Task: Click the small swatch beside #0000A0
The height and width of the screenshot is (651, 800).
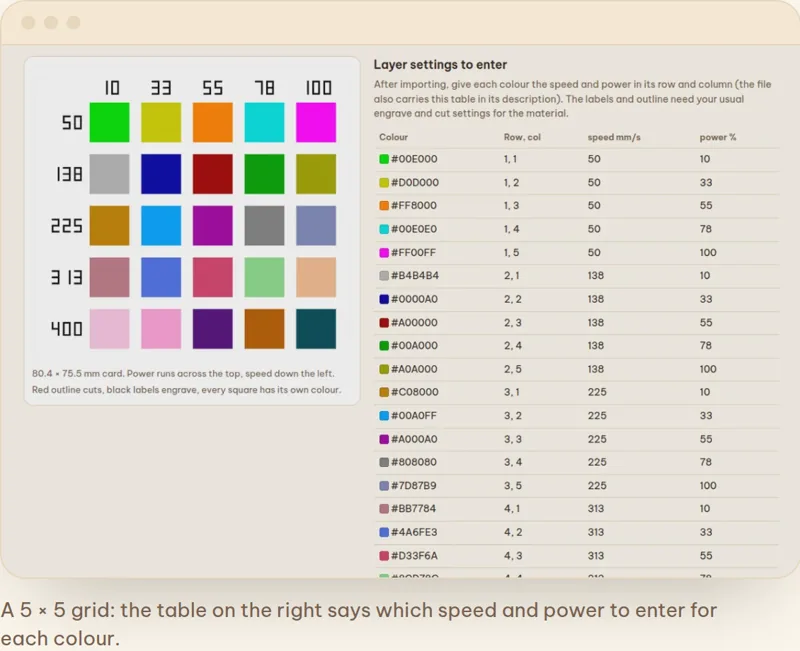Action: click(384, 299)
